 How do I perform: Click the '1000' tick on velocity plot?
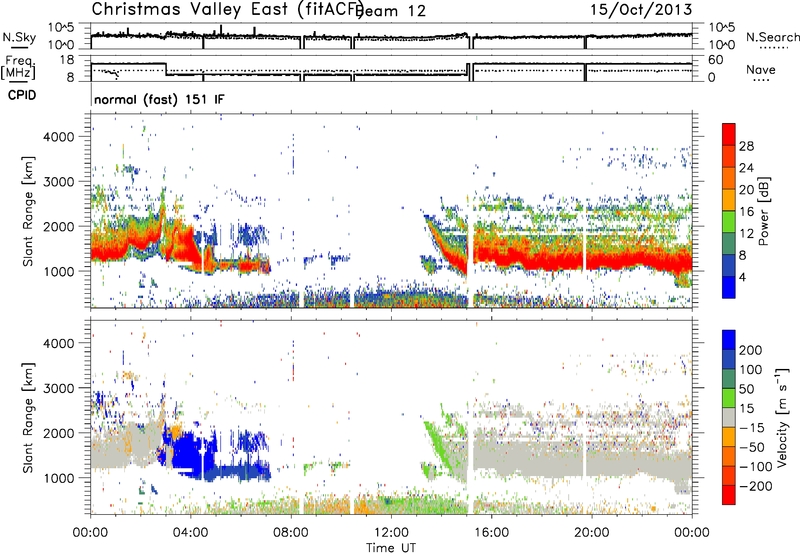pos(58,478)
